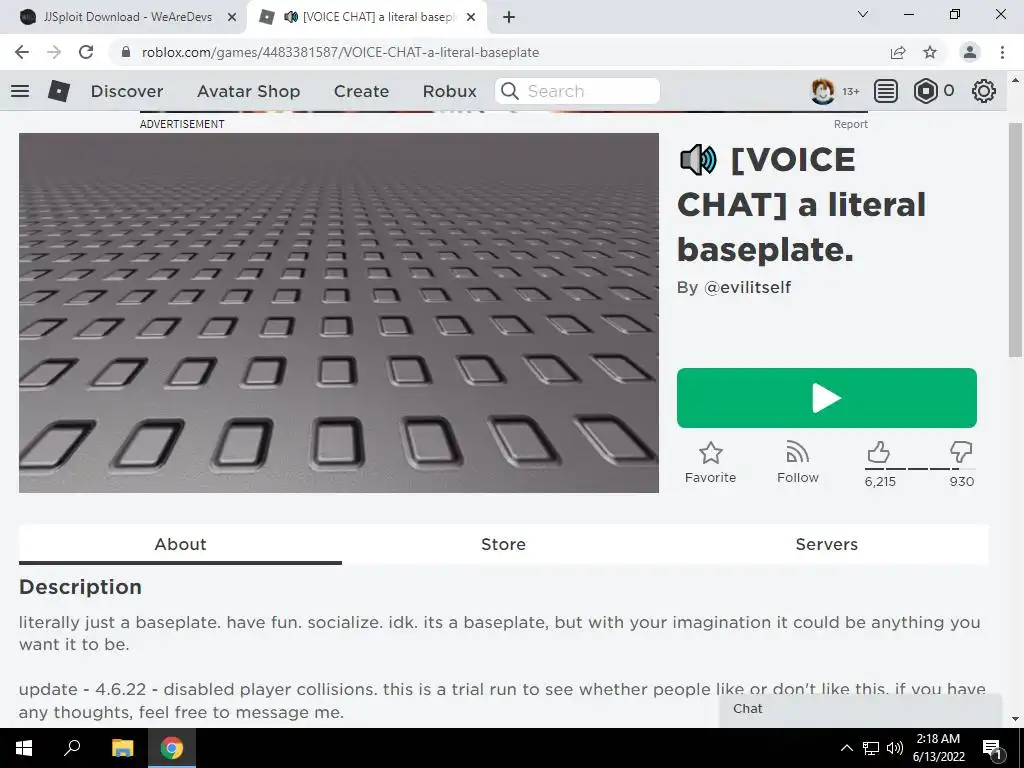Open the Discover menu item

127,91
